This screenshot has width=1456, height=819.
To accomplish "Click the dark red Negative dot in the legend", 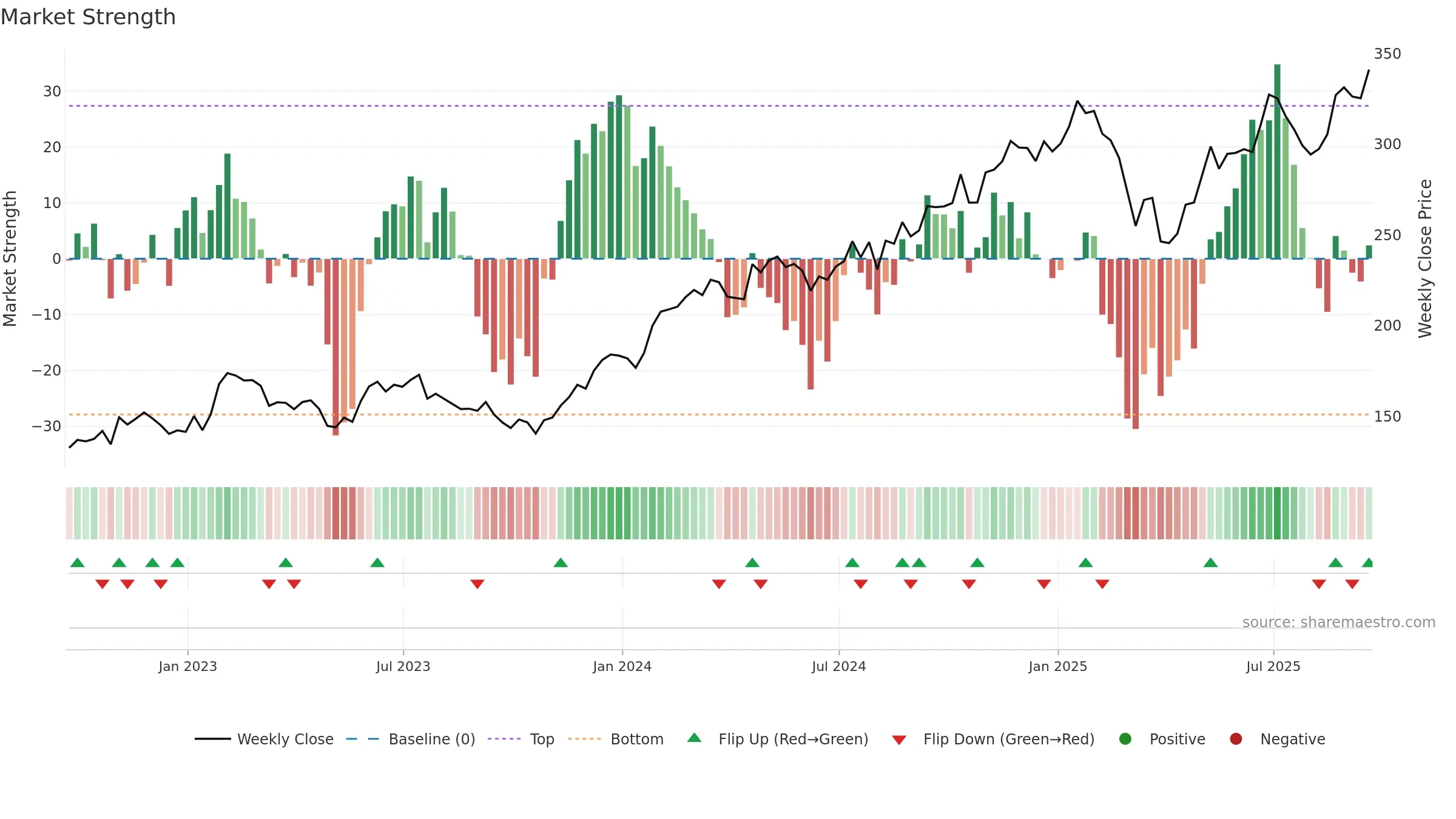I will 1236,739.
